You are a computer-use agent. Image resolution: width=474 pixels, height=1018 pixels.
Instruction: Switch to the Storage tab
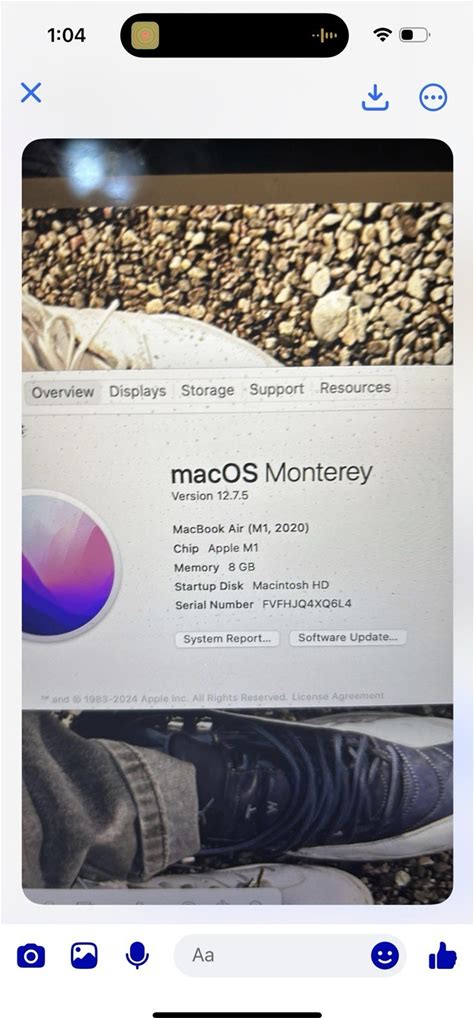point(207,390)
